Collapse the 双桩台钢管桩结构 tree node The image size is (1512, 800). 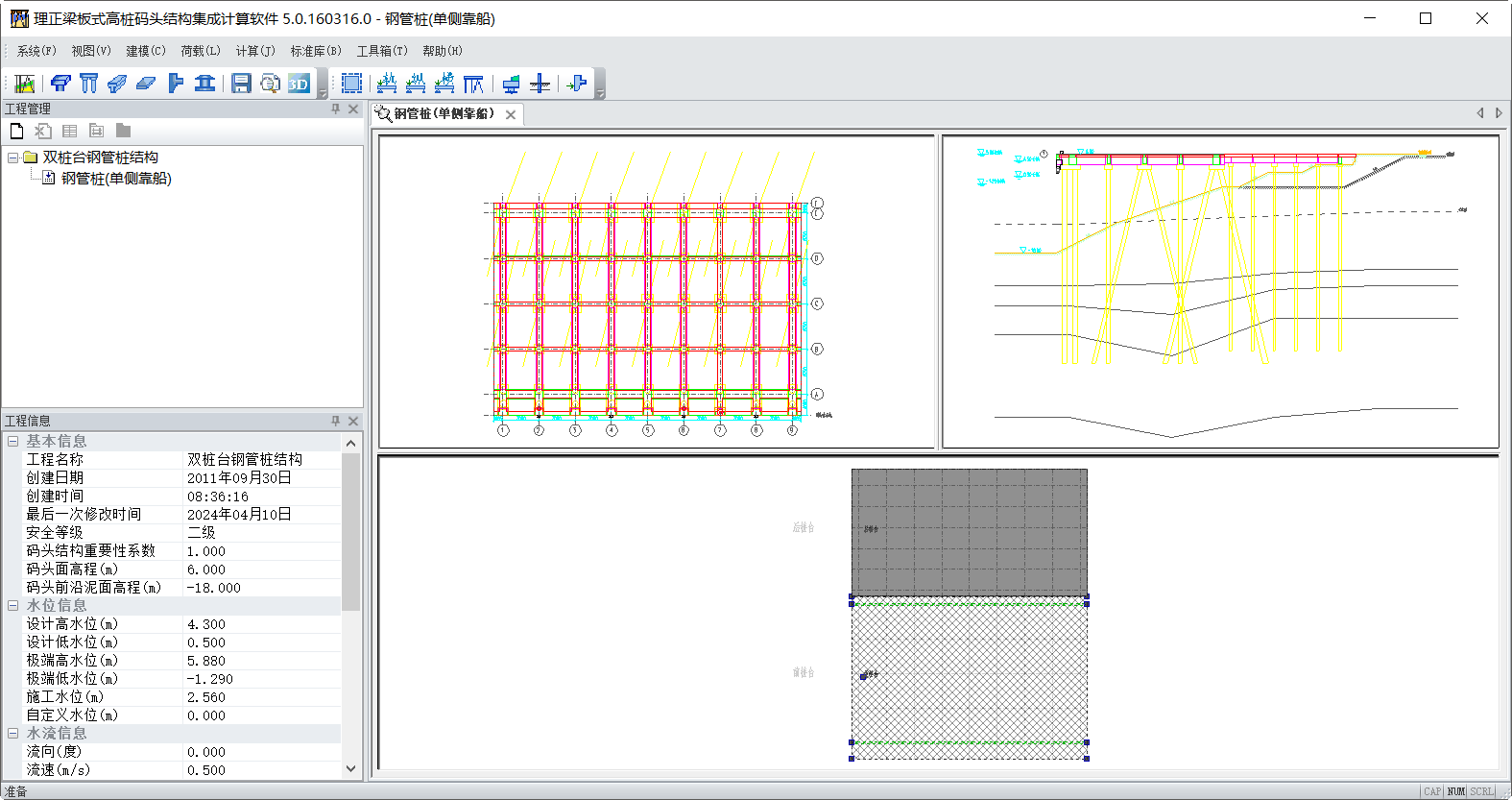(x=12, y=158)
